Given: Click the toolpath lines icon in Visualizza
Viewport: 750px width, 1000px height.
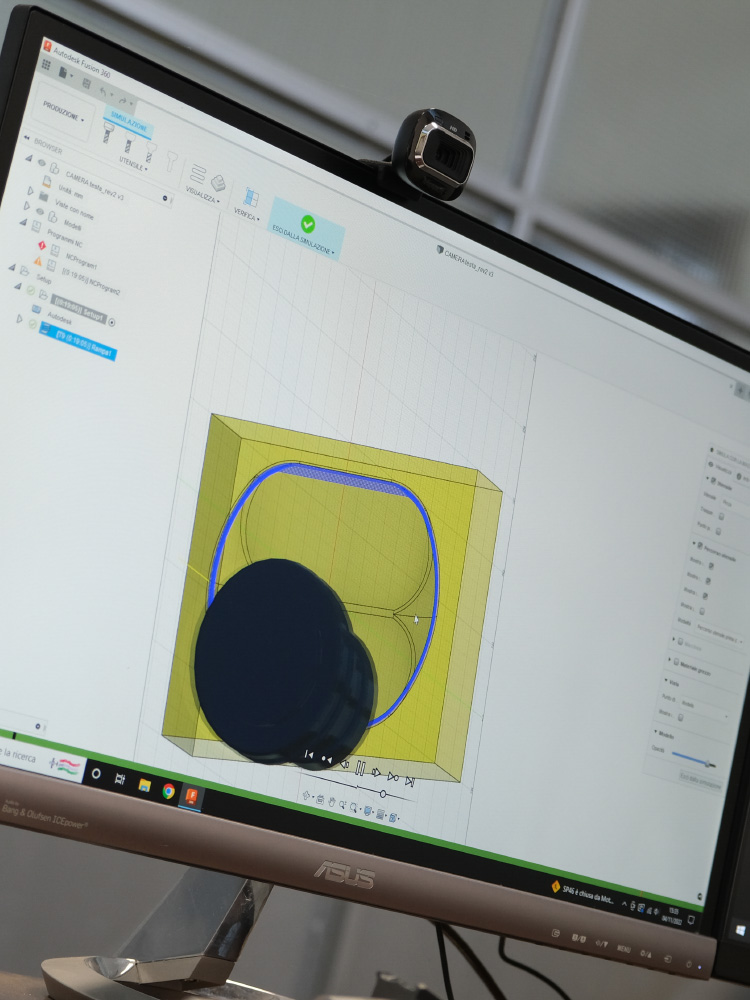Looking at the screenshot, I should [198, 173].
